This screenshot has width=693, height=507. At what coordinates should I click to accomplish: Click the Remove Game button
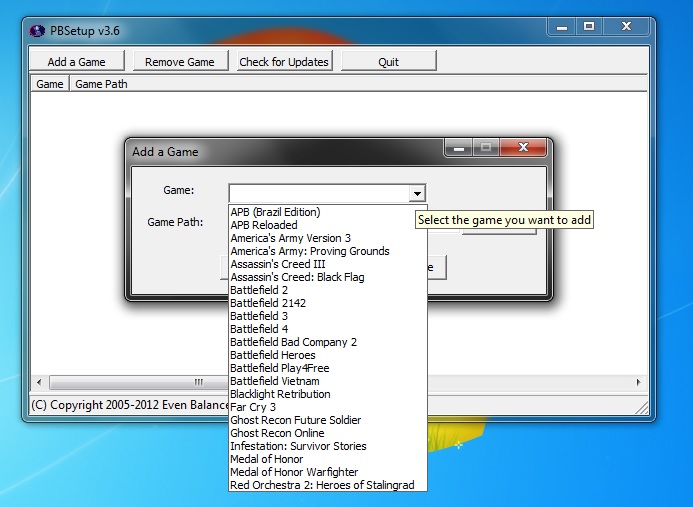pyautogui.click(x=179, y=61)
